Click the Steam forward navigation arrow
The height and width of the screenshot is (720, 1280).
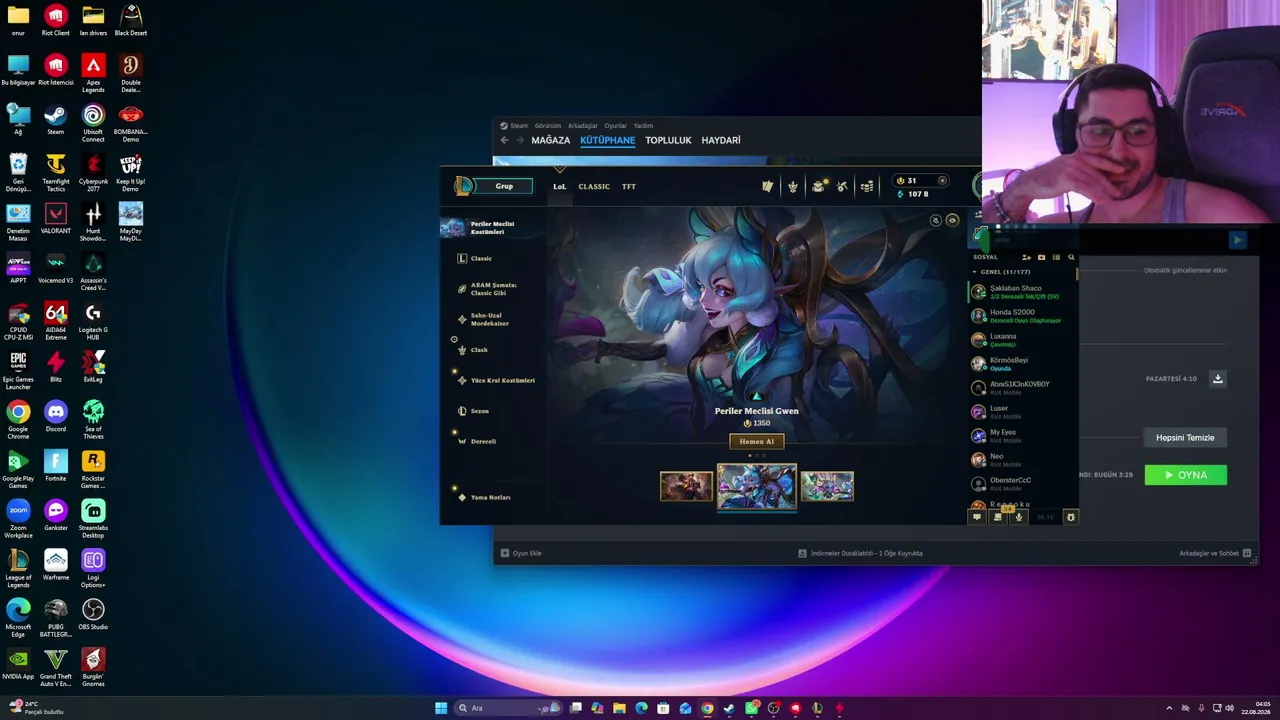(519, 140)
